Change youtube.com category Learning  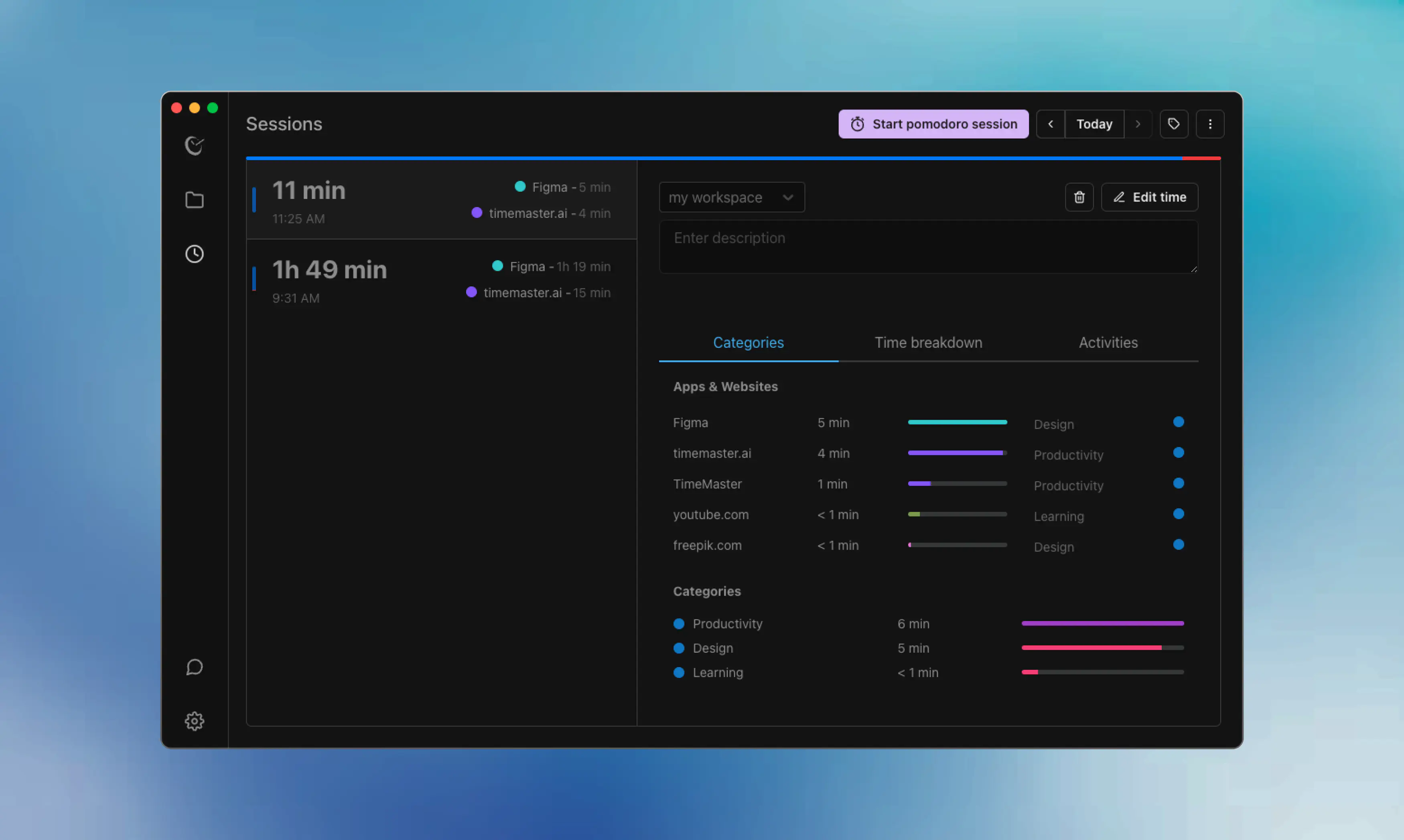point(1059,516)
